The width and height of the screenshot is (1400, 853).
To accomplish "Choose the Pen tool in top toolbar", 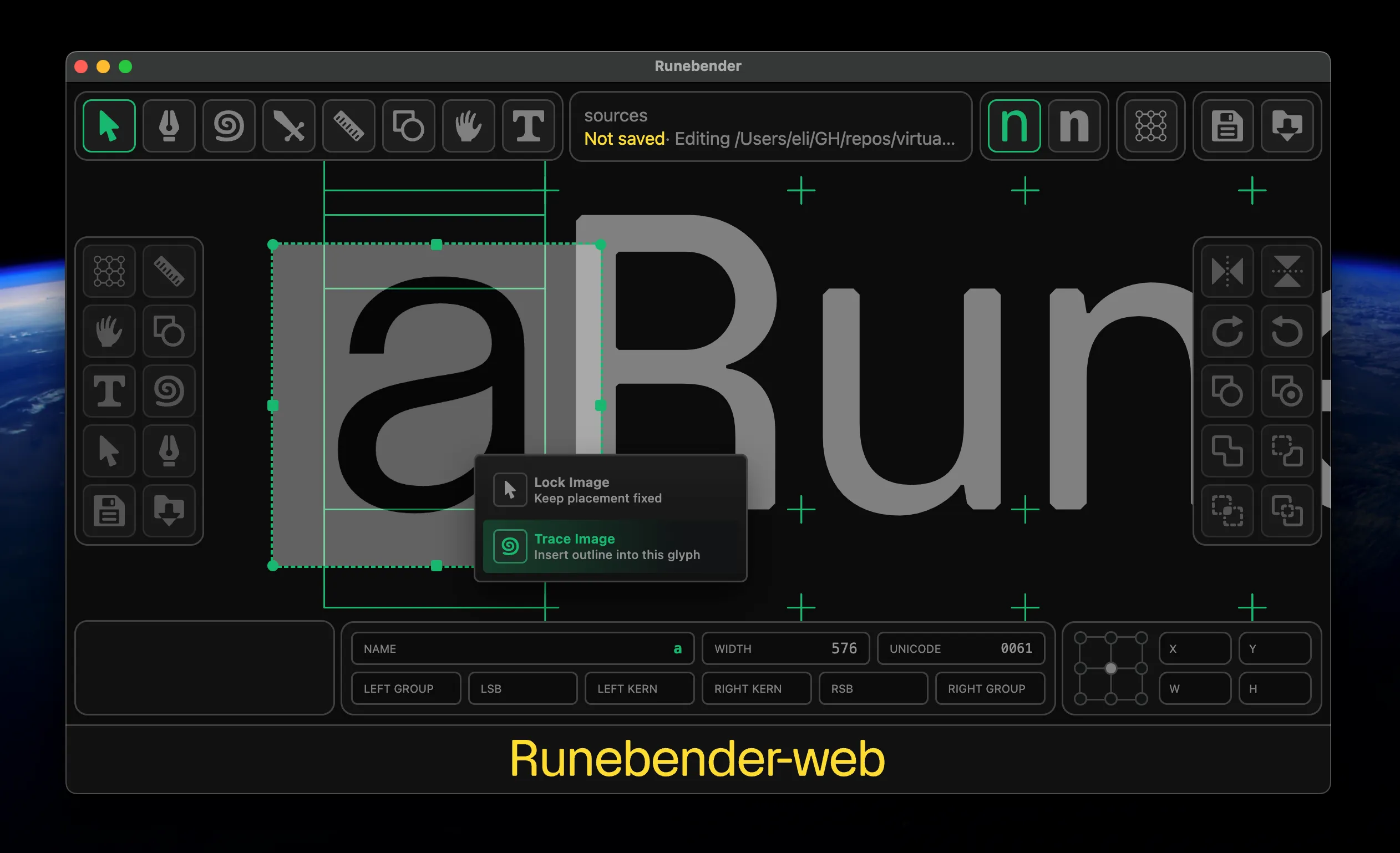I will pos(169,125).
